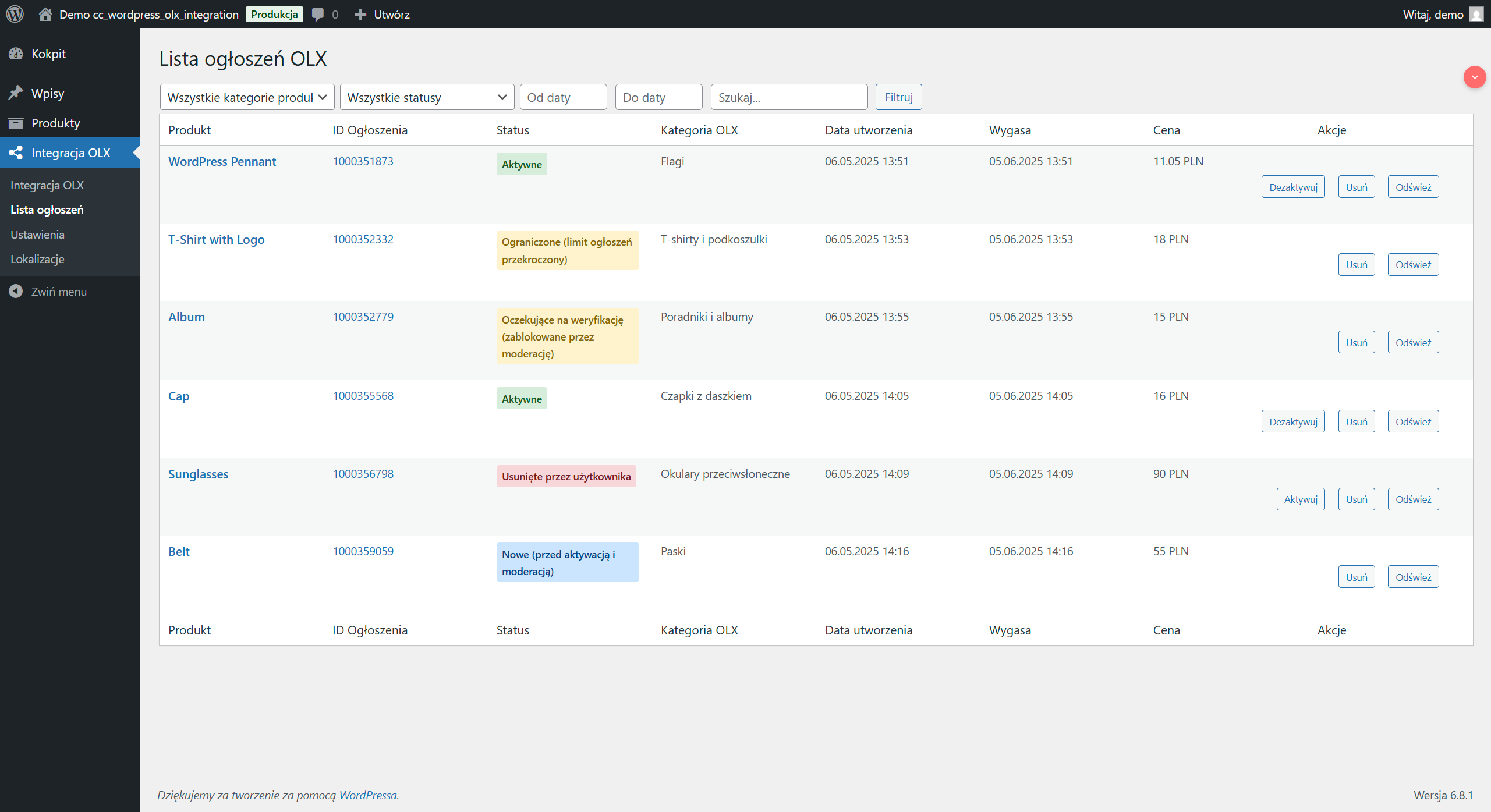Click the WordPress logo icon
The image size is (1491, 812).
pyautogui.click(x=15, y=14)
